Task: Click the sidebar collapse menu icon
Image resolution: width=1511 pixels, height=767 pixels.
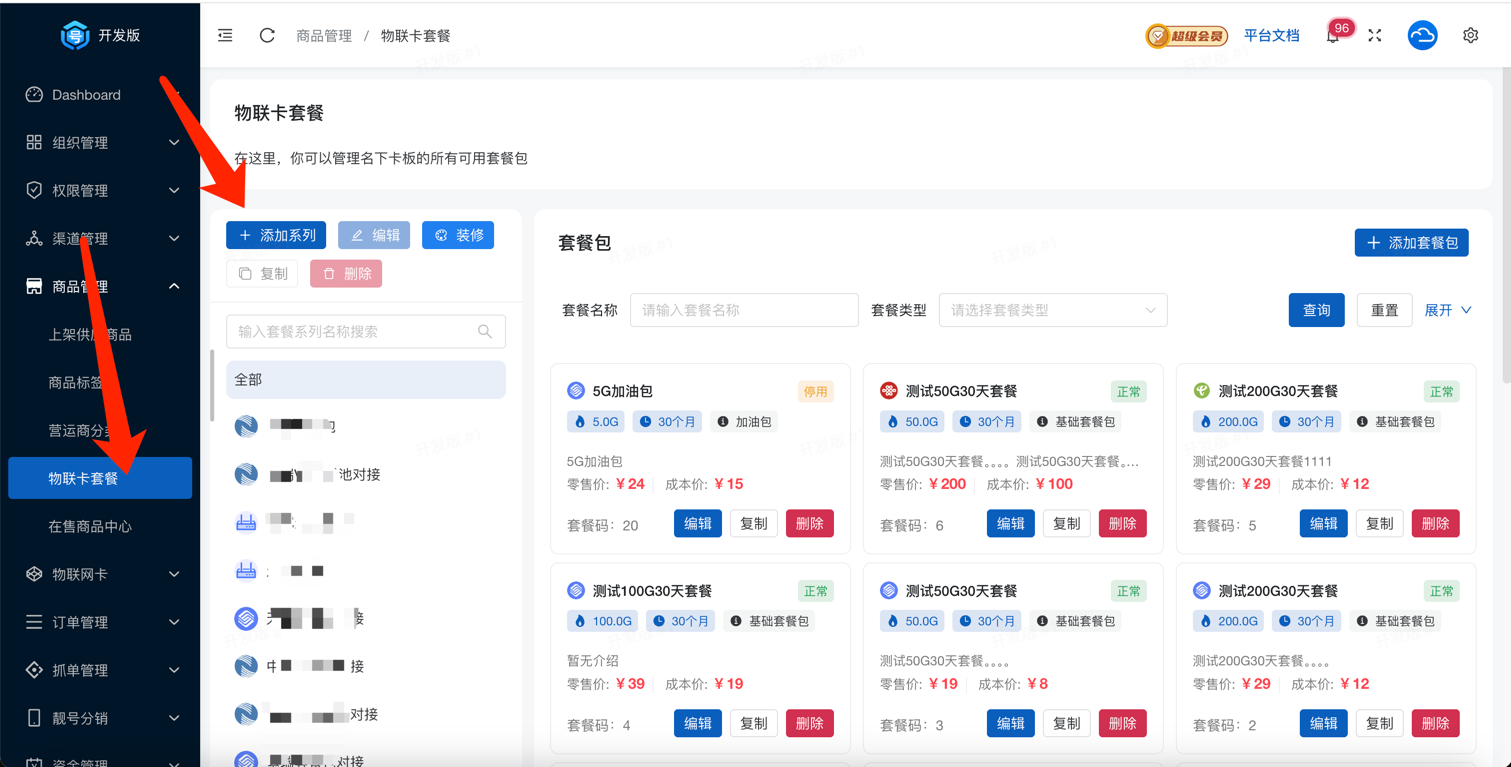Action: [225, 35]
